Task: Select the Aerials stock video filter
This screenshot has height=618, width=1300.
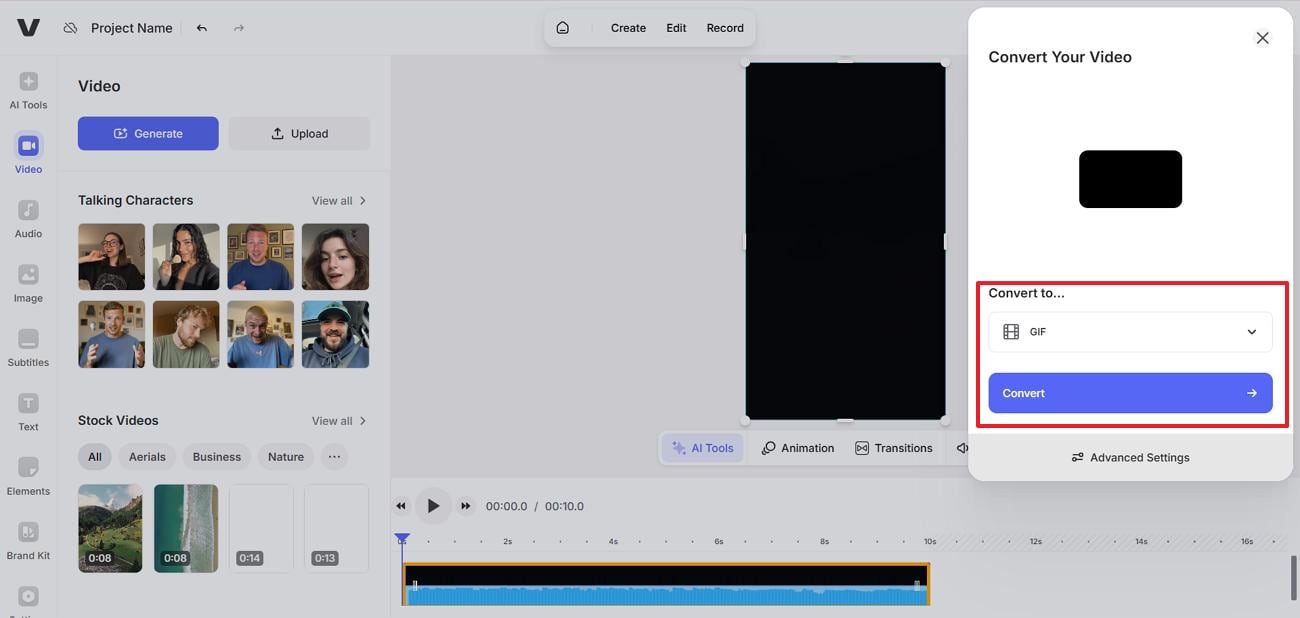Action: click(146, 456)
